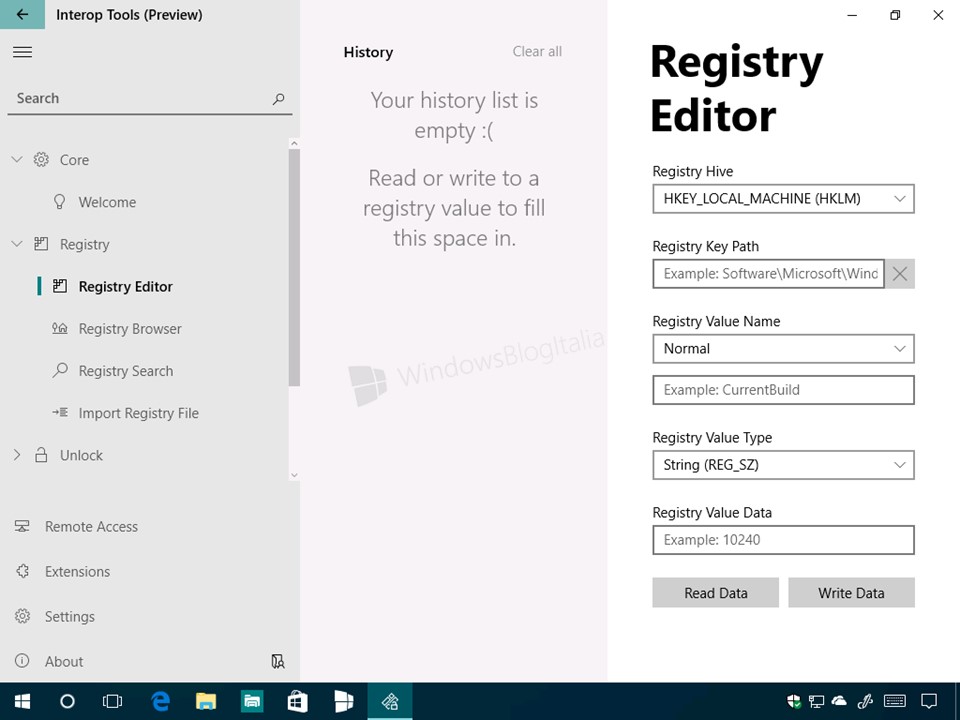Open Import Registry File page
This screenshot has height=720, width=960.
[138, 413]
